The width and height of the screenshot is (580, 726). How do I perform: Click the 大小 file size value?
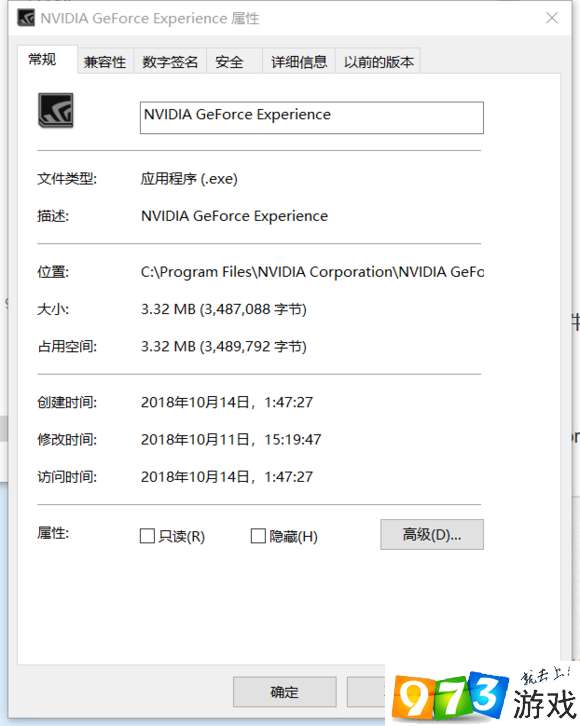tap(224, 309)
